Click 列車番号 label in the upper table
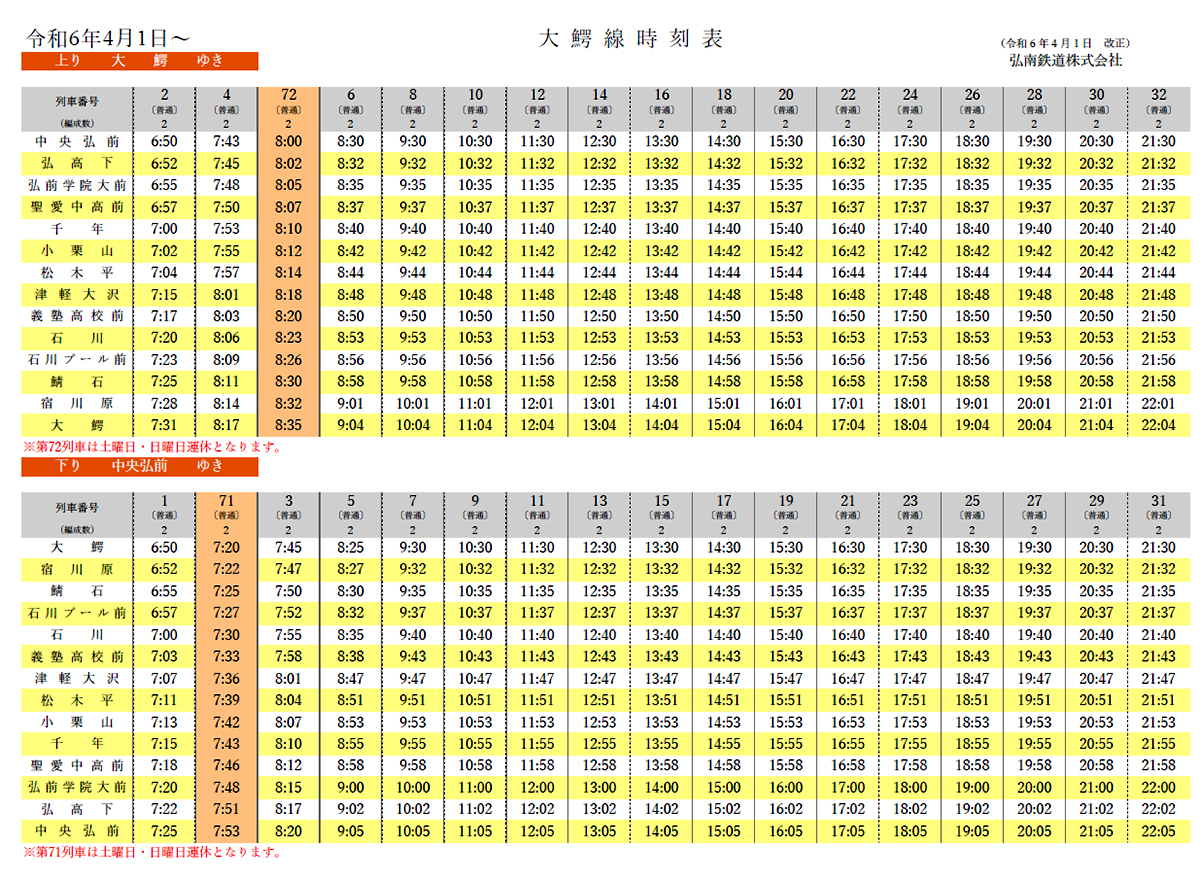This screenshot has height=880, width=1200. (x=77, y=101)
